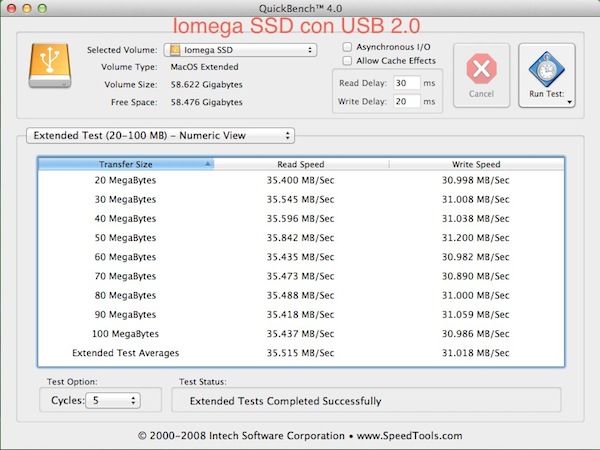Click write speed 31.059 MB/Sec
600x450 pixels.
pos(476,315)
